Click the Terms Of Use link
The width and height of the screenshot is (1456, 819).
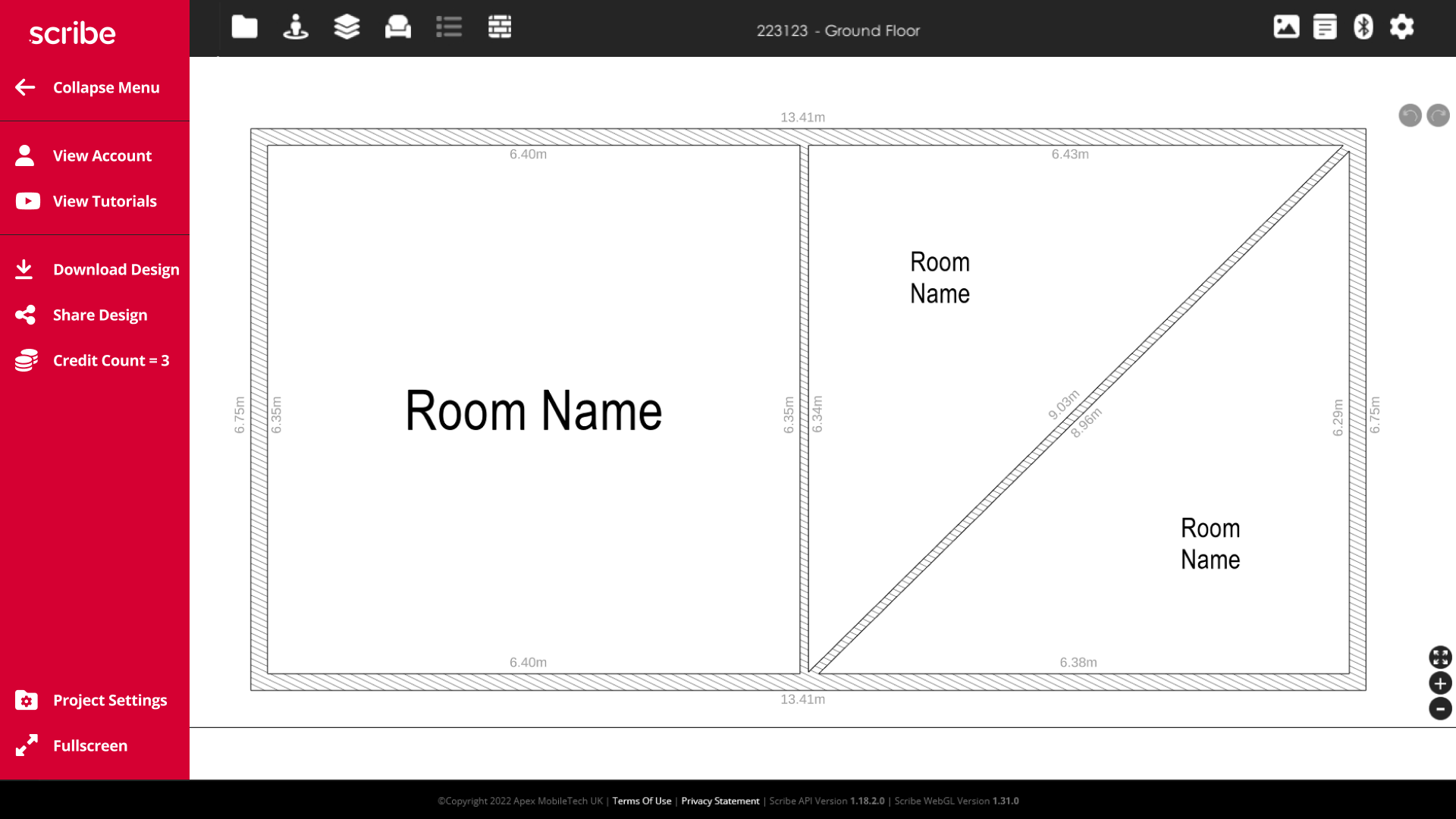tap(642, 801)
